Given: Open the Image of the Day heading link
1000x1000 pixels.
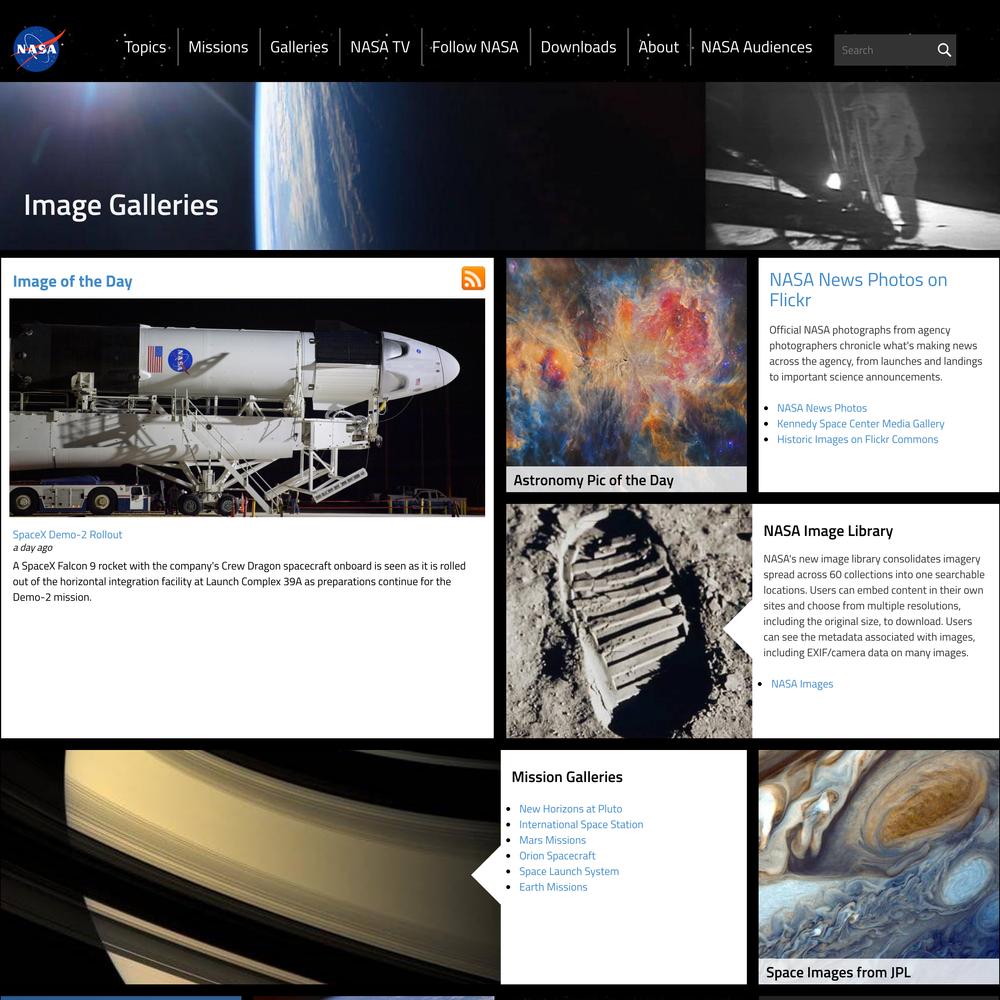Looking at the screenshot, I should [73, 281].
